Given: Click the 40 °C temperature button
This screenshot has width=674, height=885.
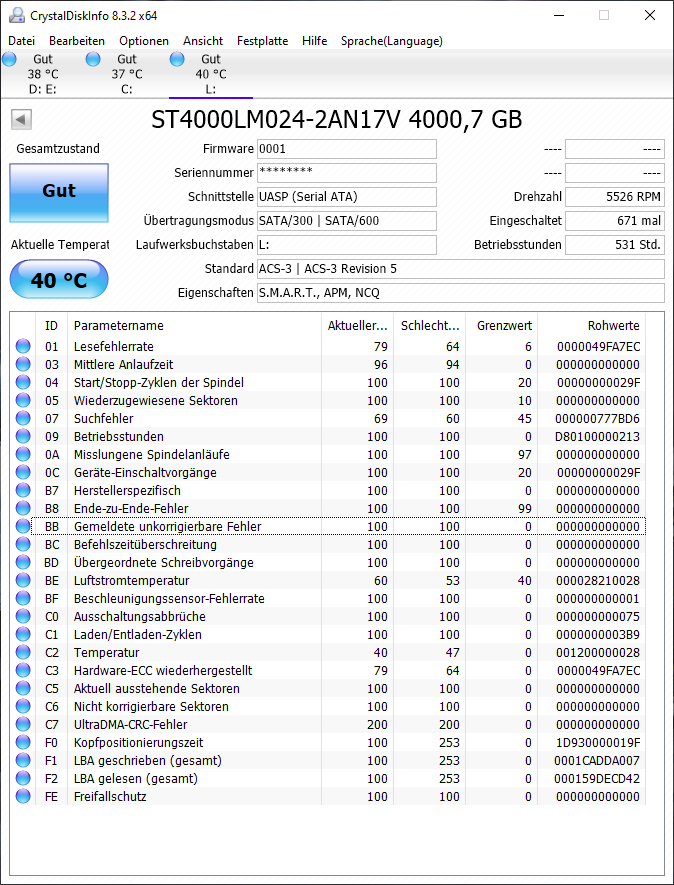Looking at the screenshot, I should [59, 279].
